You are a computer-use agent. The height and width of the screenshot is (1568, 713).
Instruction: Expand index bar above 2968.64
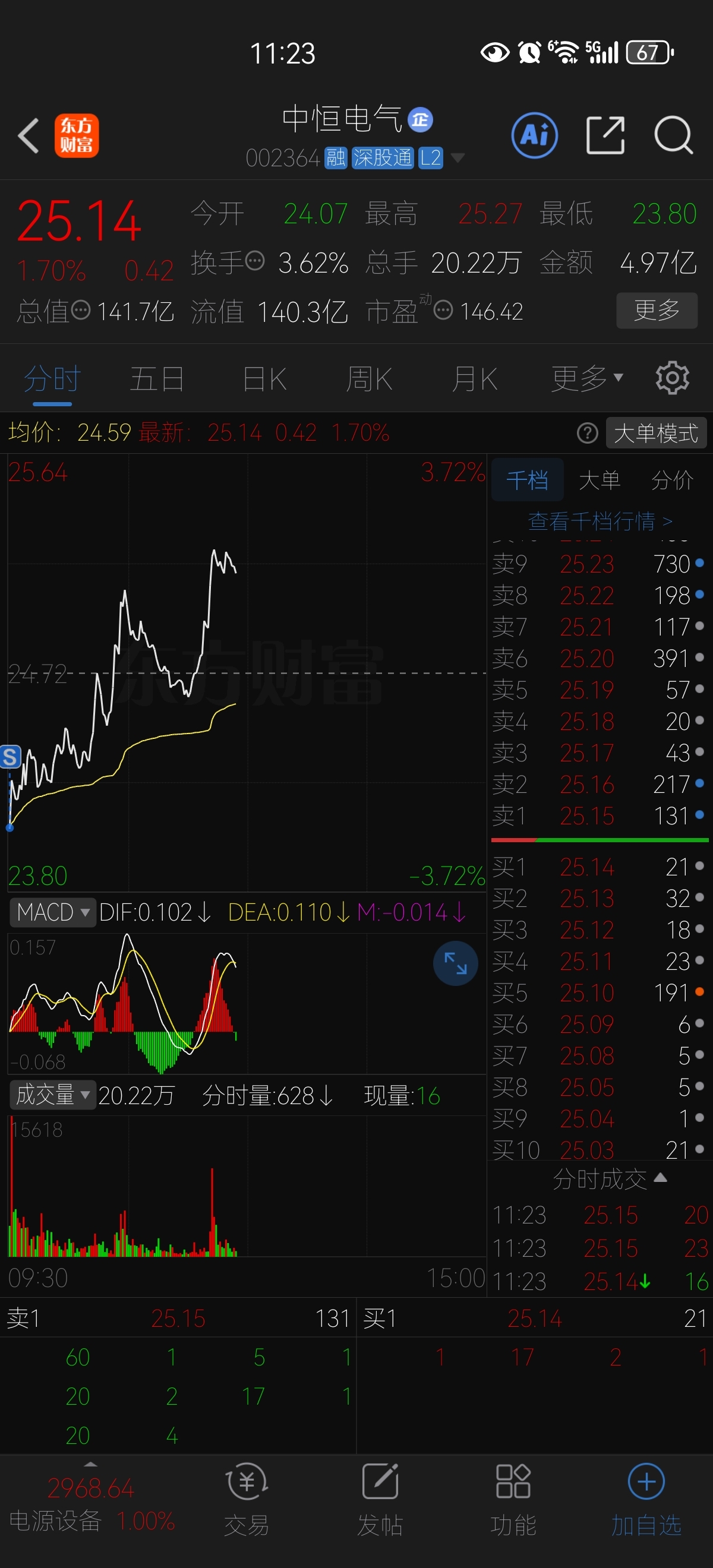91,1464
